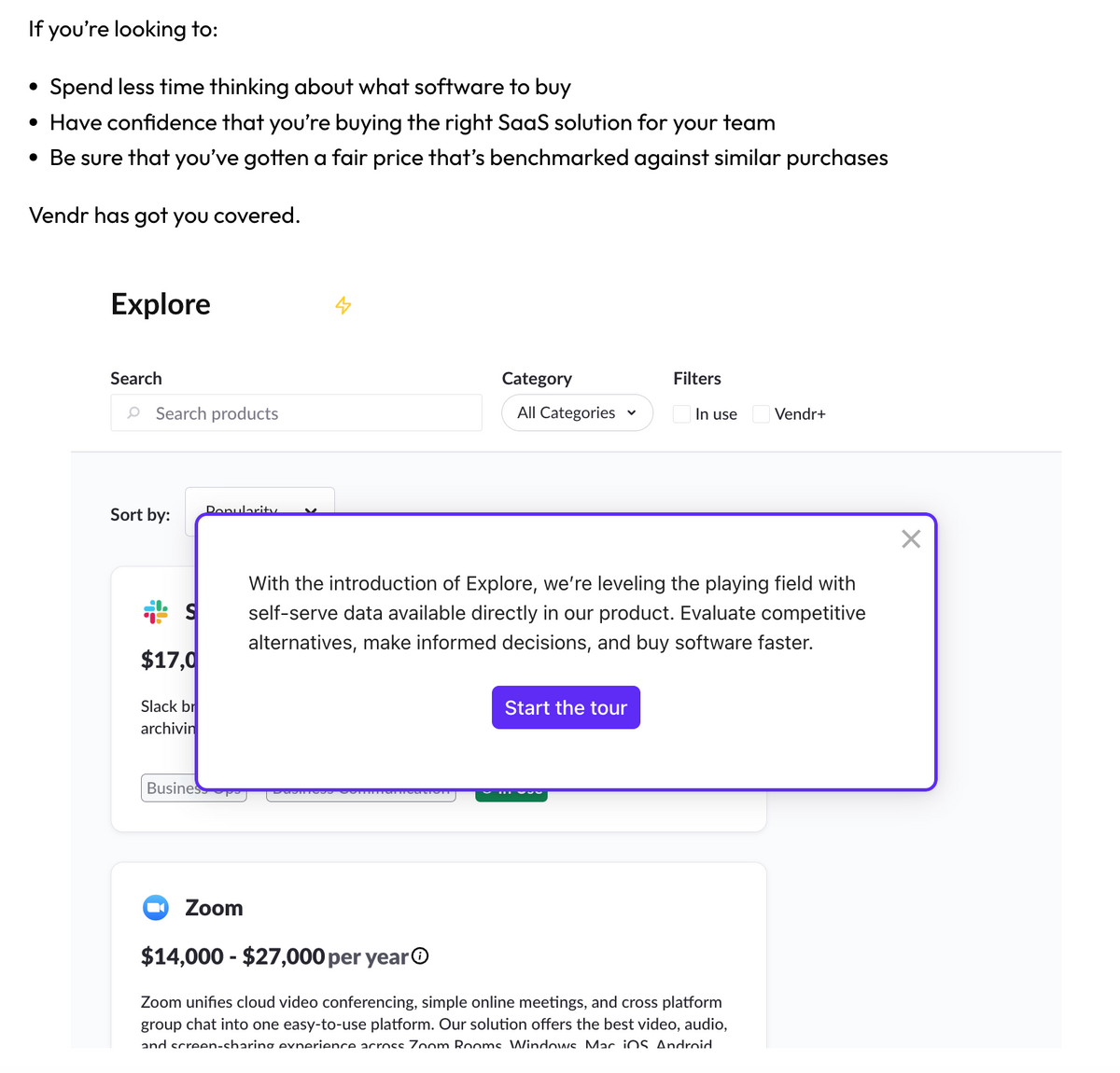Click the Zoom logo icon

(156, 908)
